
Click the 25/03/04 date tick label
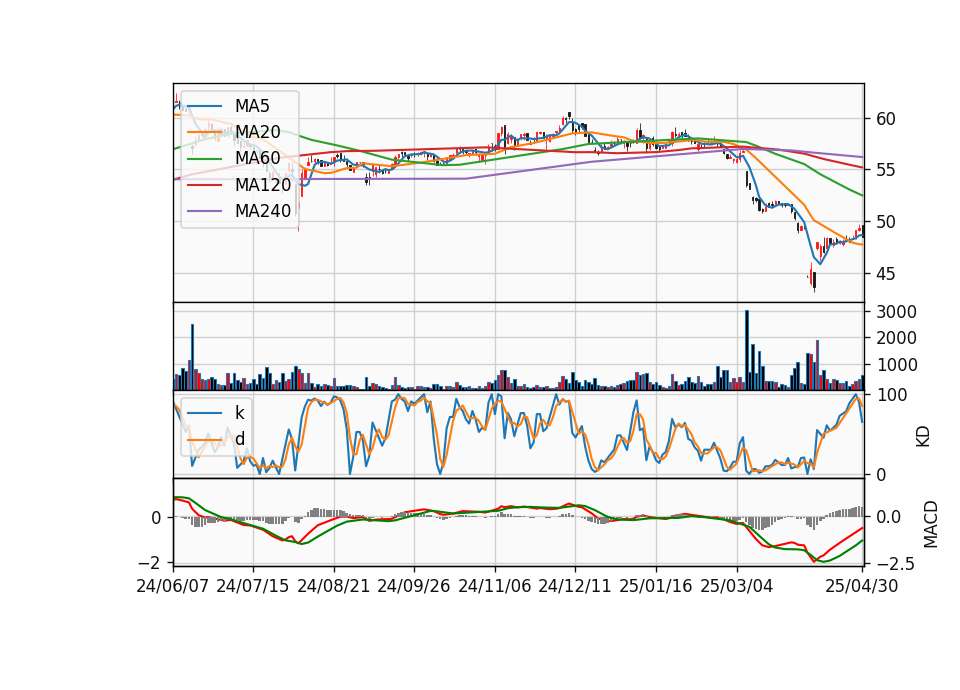point(737,586)
